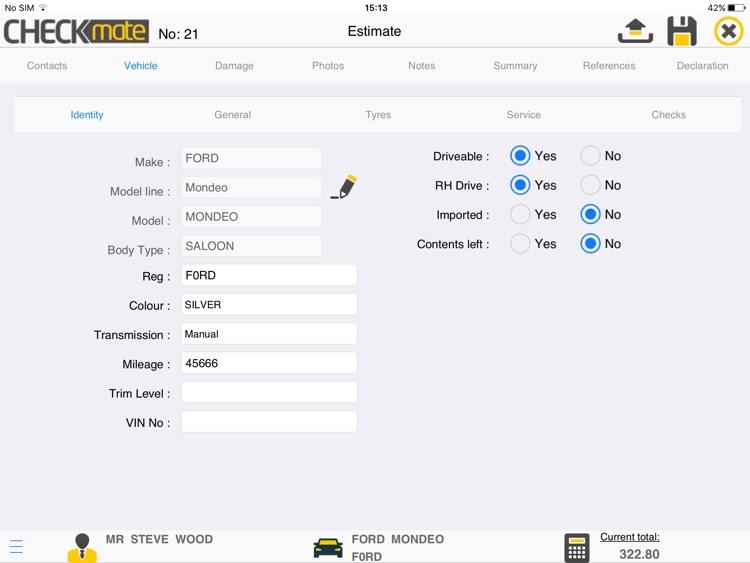The width and height of the screenshot is (750, 563).
Task: Open the Summary tab
Action: (x=515, y=66)
